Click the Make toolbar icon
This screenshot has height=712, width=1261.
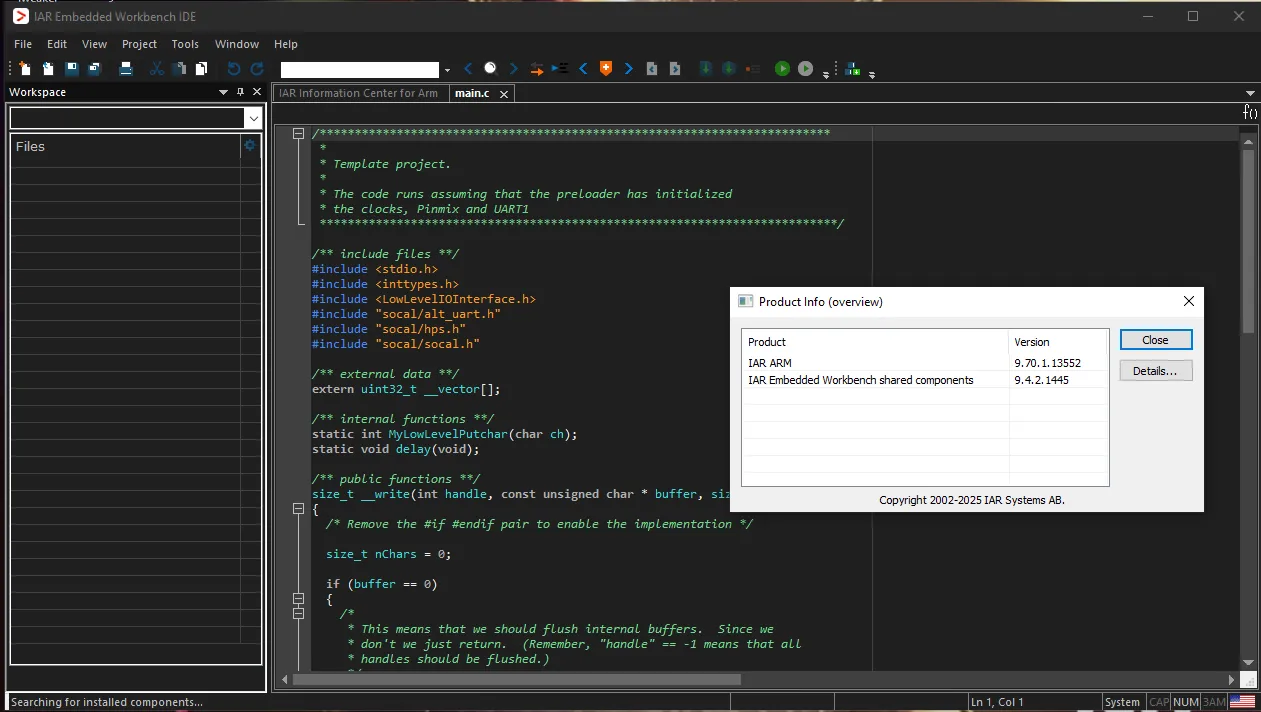coord(729,69)
